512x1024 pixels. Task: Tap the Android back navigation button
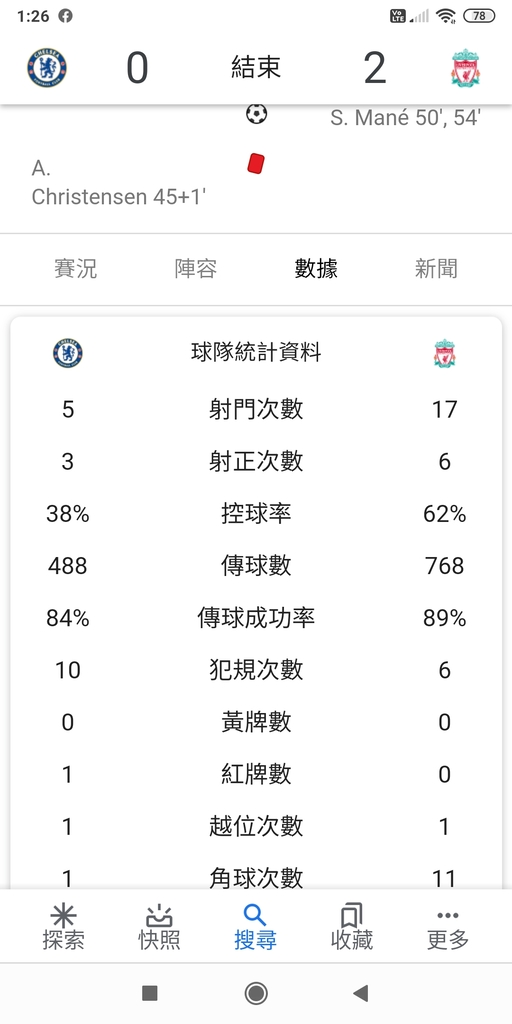[360, 993]
